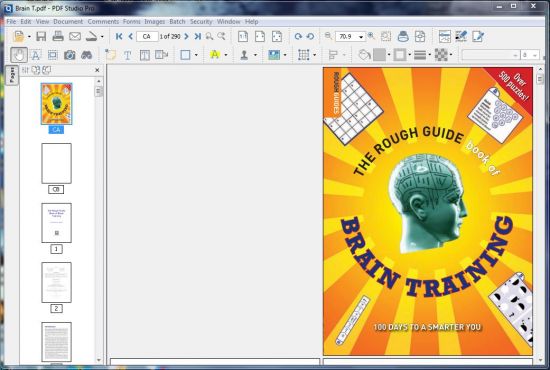Click the page number field showing CA
The height and width of the screenshot is (370, 550).
pos(147,36)
